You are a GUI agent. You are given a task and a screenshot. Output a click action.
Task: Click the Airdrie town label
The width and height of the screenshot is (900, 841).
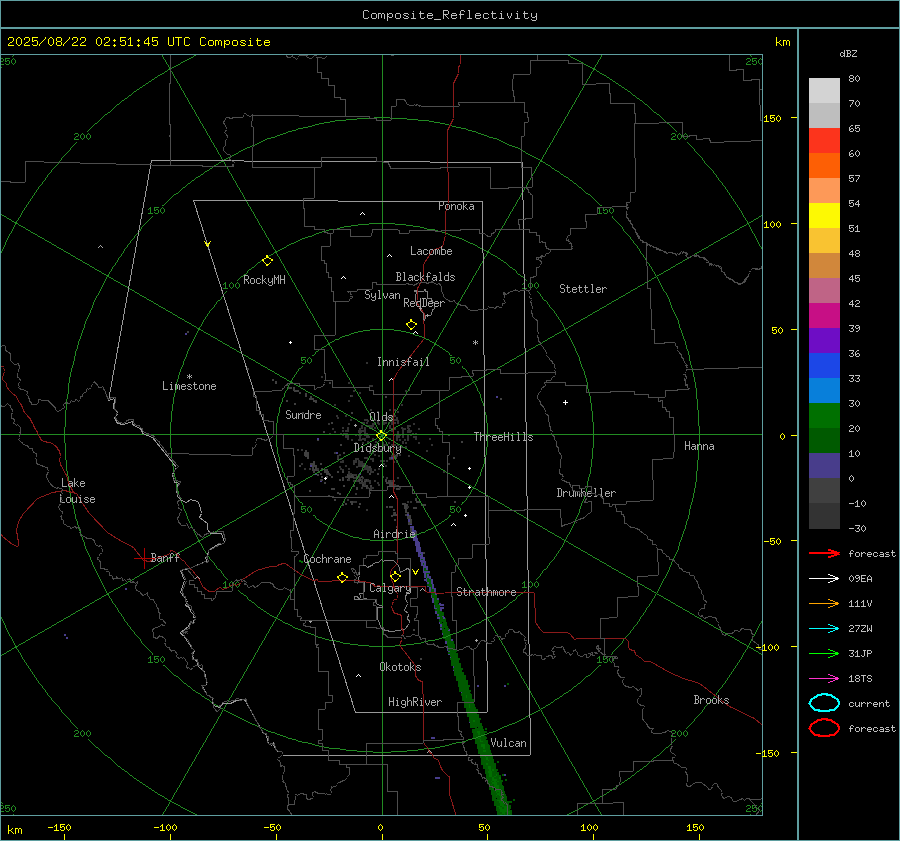pos(394,534)
